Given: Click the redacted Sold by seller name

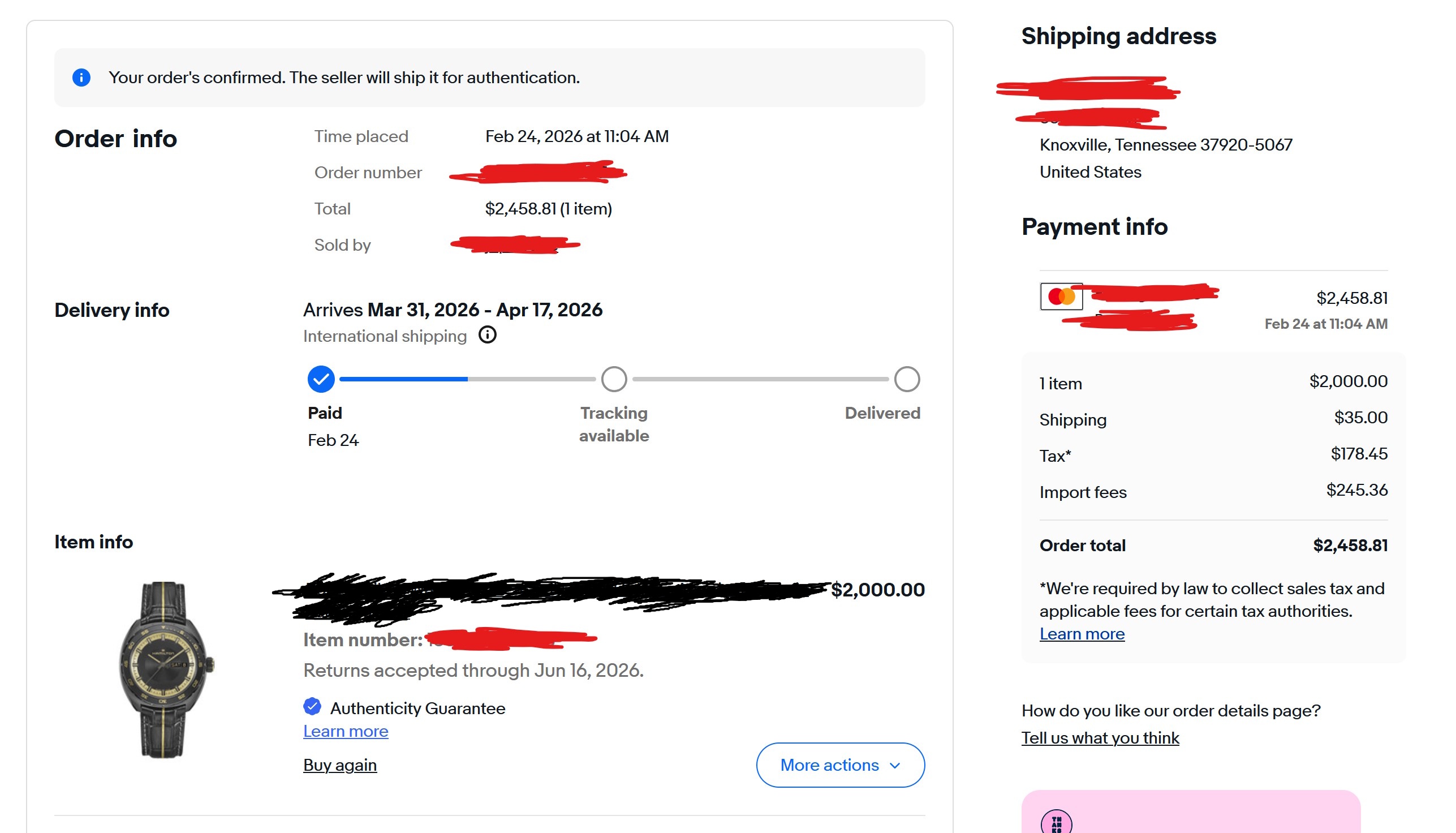Looking at the screenshot, I should coord(515,245).
